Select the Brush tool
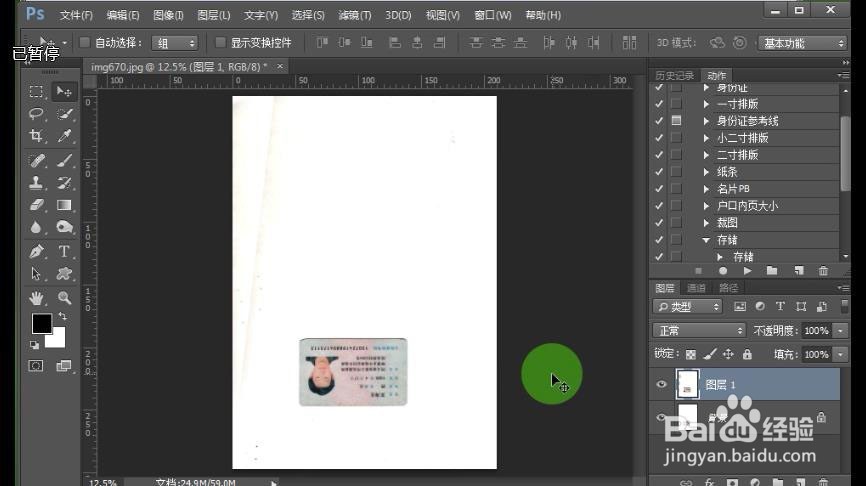 [x=64, y=161]
